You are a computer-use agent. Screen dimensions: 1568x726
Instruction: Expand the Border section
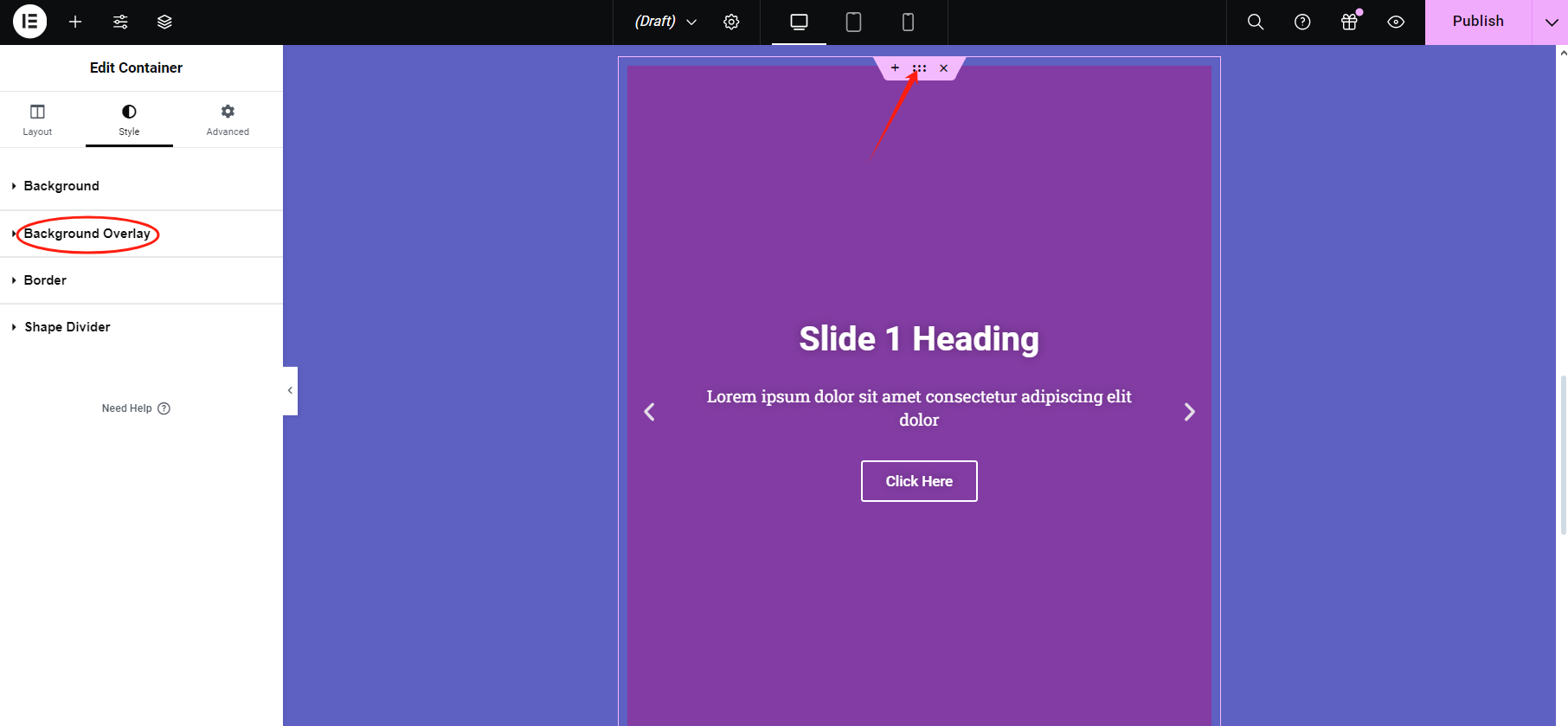141,280
